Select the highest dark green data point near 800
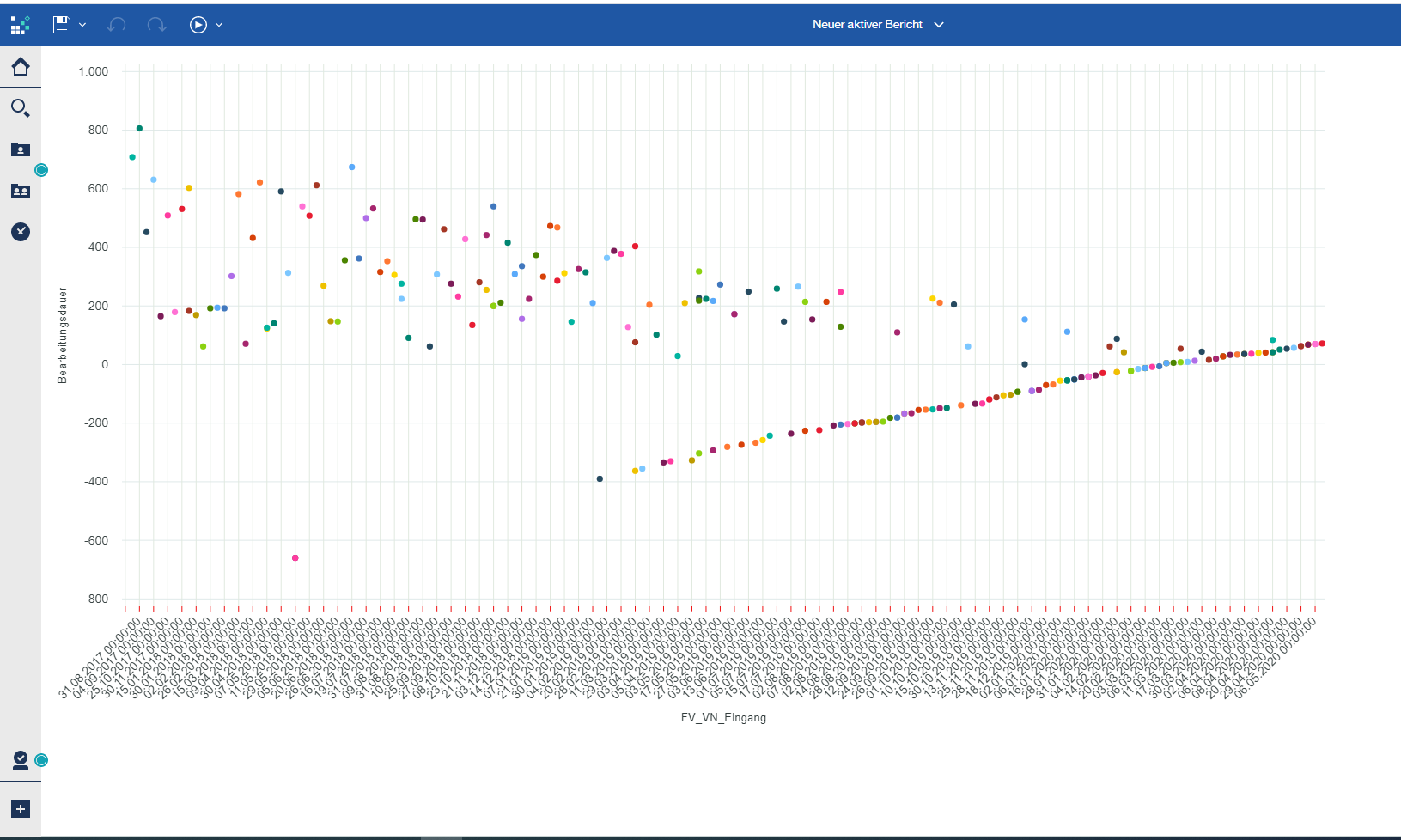Screen dimensions: 1401x840 [x=139, y=129]
